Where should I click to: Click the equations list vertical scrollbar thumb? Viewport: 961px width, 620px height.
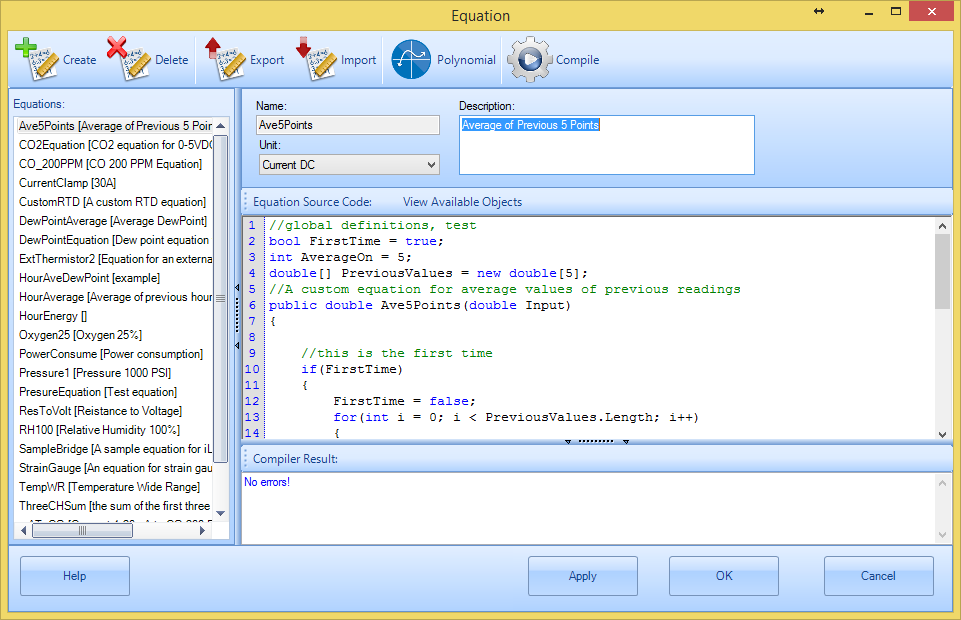pos(221,298)
